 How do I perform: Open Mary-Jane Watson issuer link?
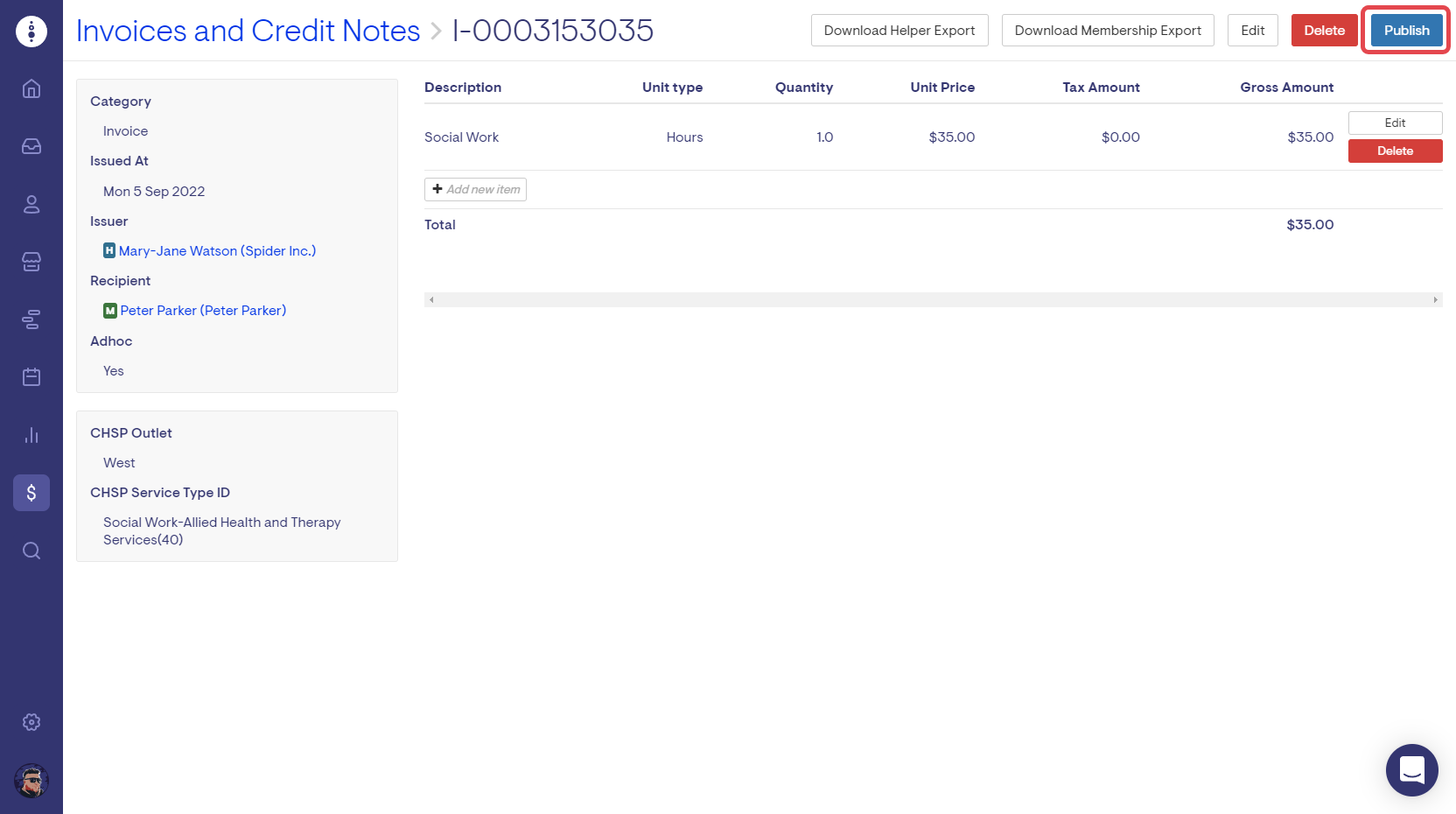[217, 251]
